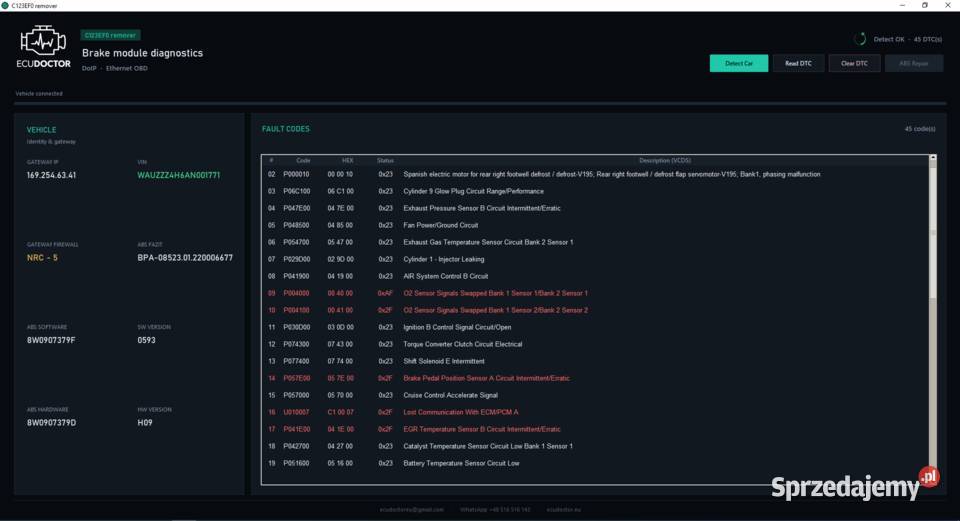Click the green C123EF0 remover badge
Viewport: 960px width, 521px height.
click(110, 35)
